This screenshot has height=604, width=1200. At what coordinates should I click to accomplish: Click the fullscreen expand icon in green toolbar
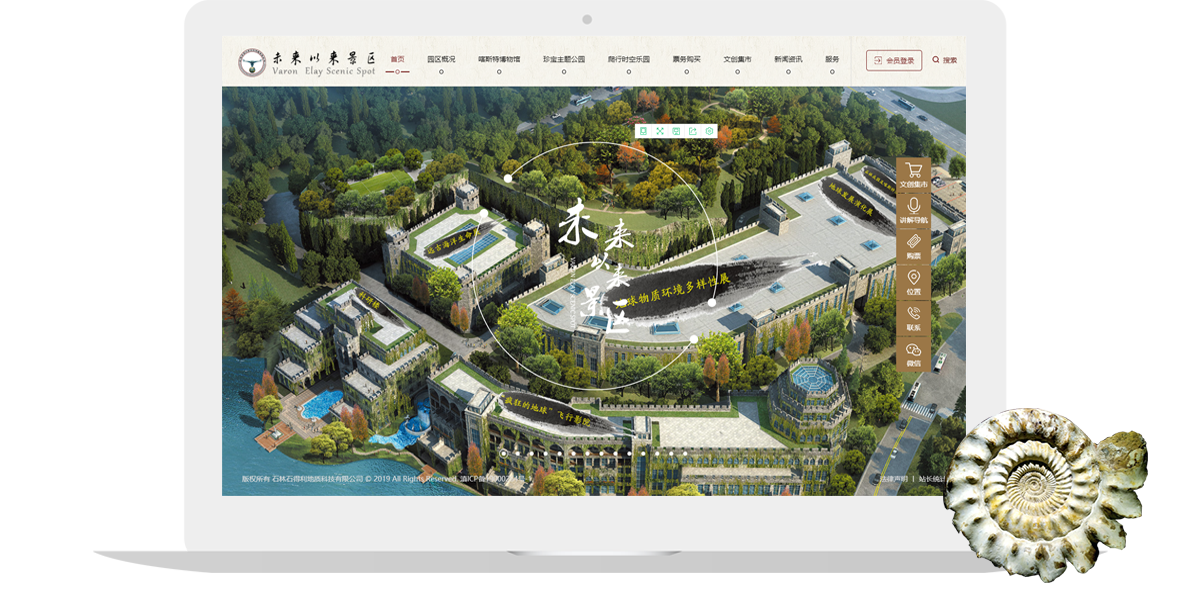[660, 131]
